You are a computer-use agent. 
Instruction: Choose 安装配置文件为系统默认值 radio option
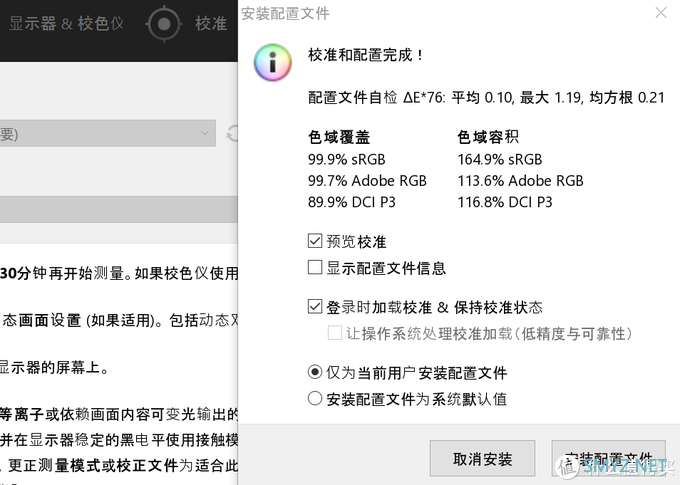tap(316, 399)
